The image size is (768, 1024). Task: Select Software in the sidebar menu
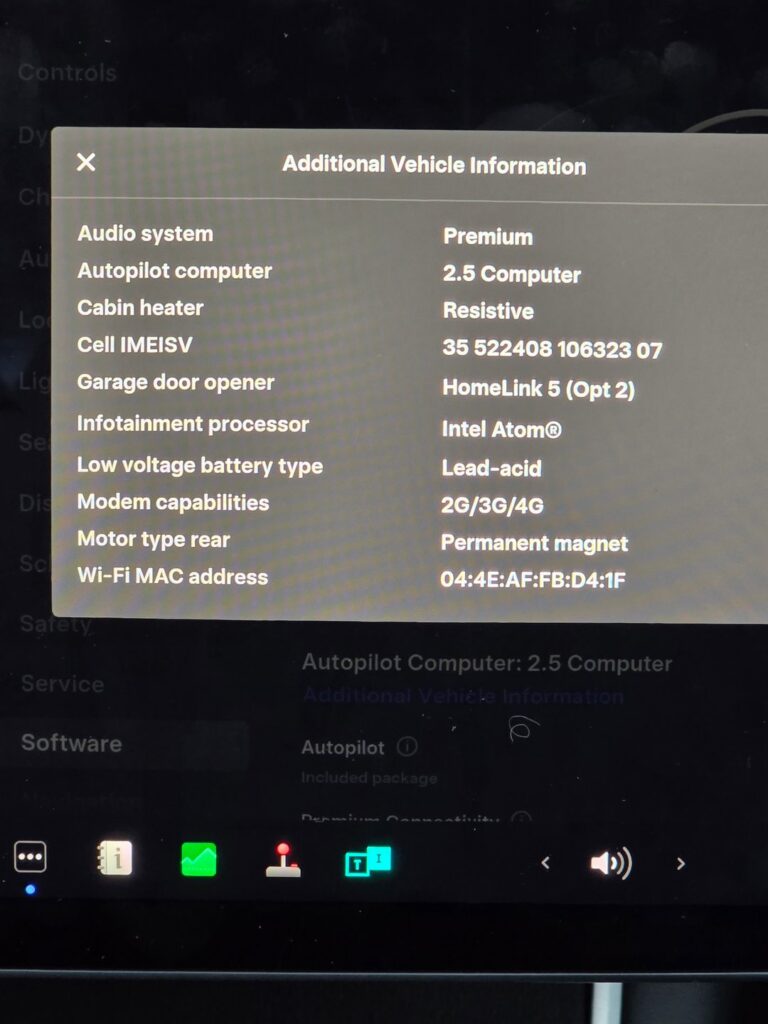coord(71,743)
